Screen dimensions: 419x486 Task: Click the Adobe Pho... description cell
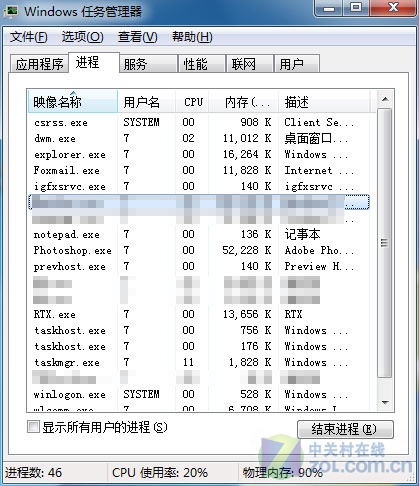(319, 250)
